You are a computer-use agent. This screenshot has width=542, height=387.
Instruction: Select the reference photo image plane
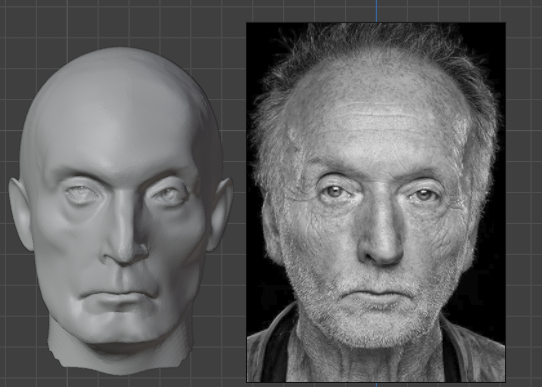pos(376,202)
